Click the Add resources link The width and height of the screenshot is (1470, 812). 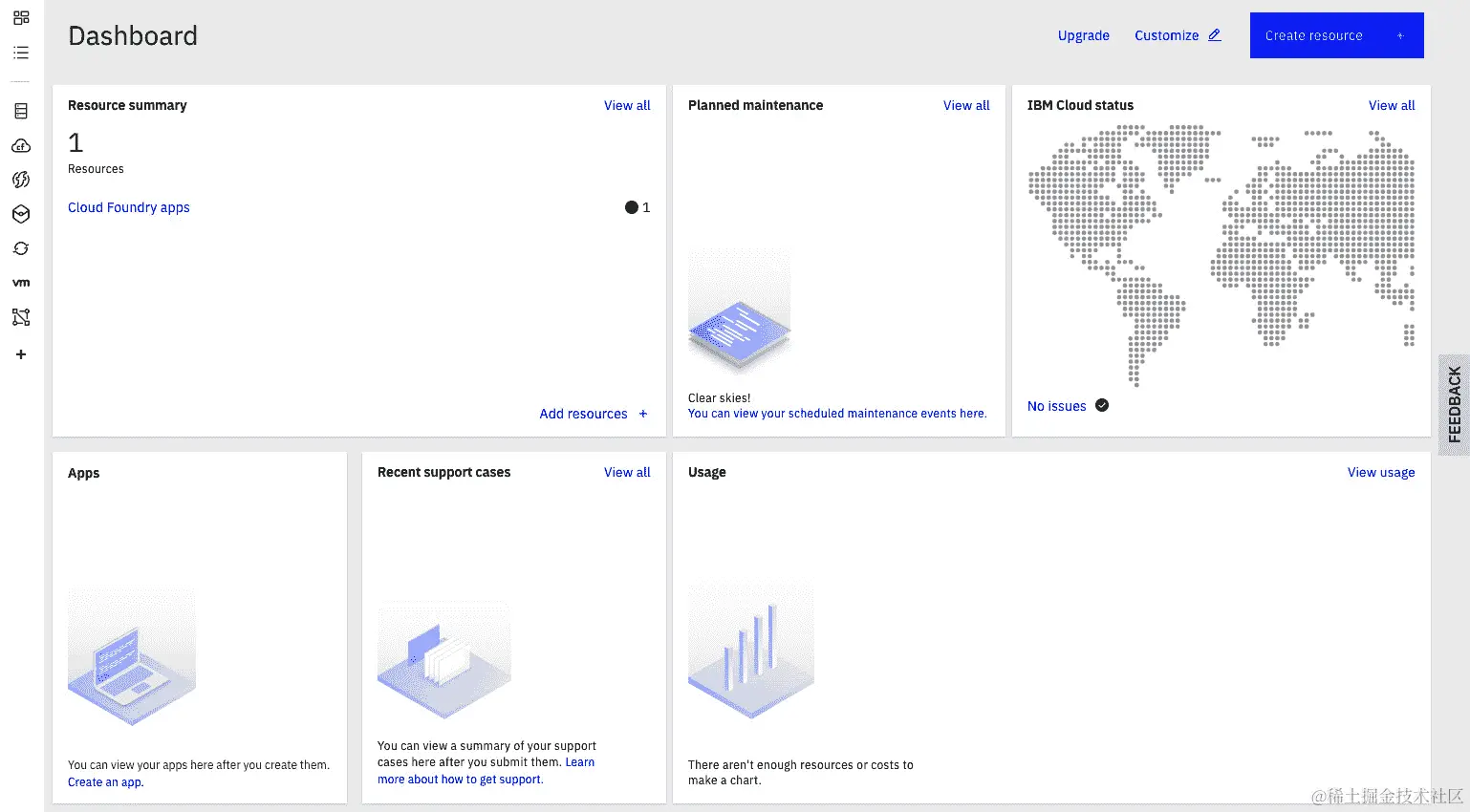coord(583,414)
